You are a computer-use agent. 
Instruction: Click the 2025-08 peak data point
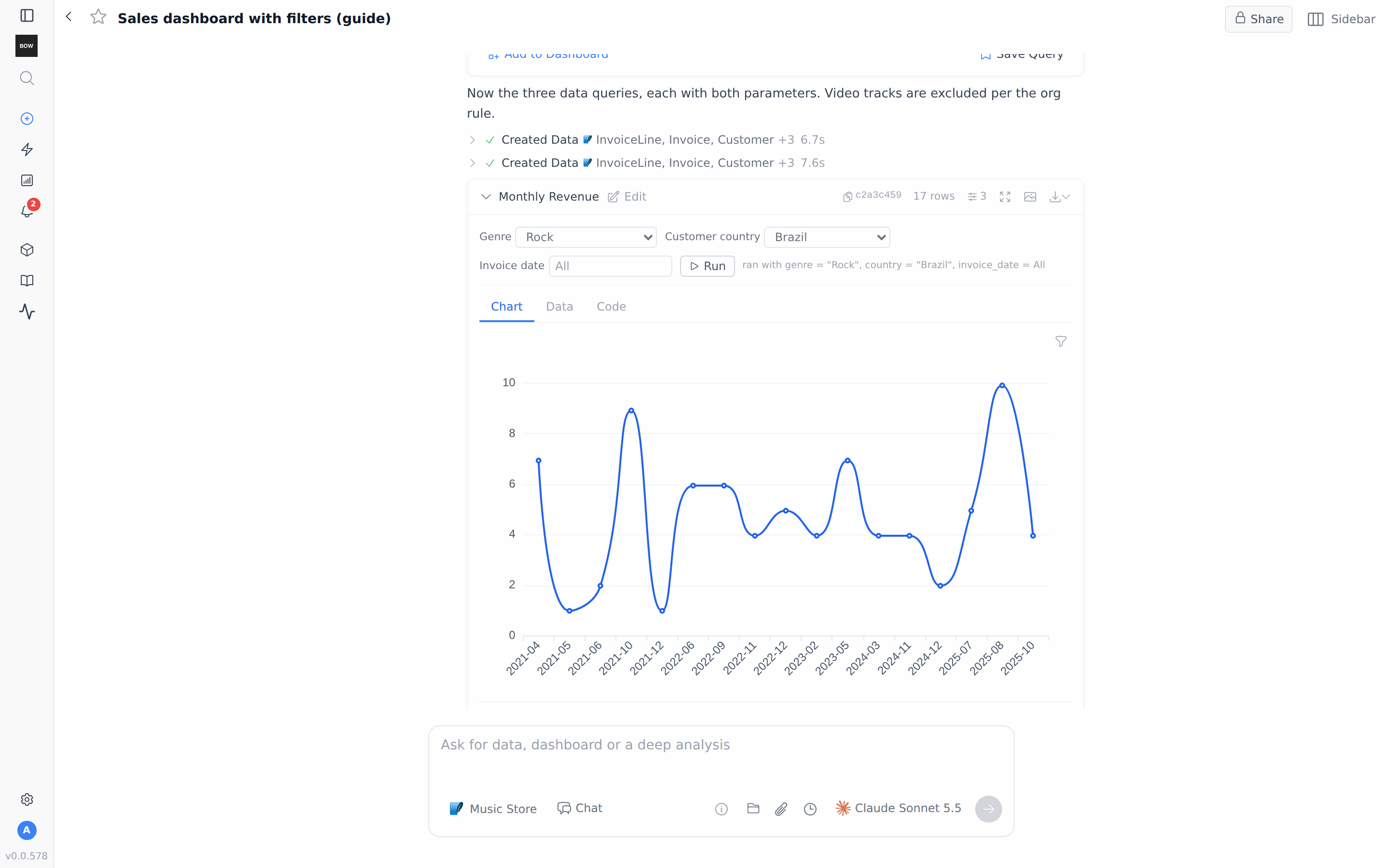pyautogui.click(x=1002, y=386)
